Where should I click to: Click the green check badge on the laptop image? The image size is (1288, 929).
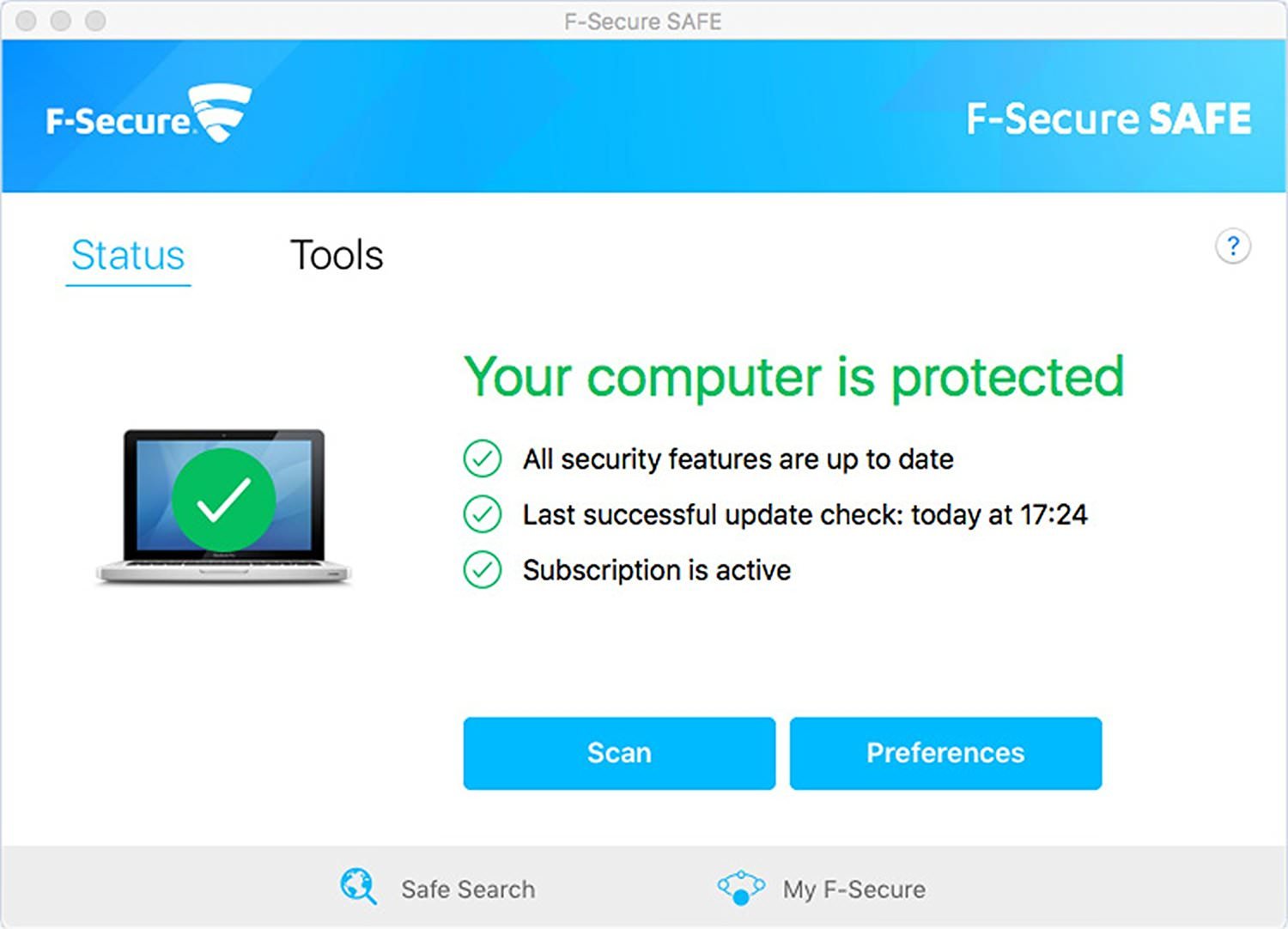tap(224, 498)
